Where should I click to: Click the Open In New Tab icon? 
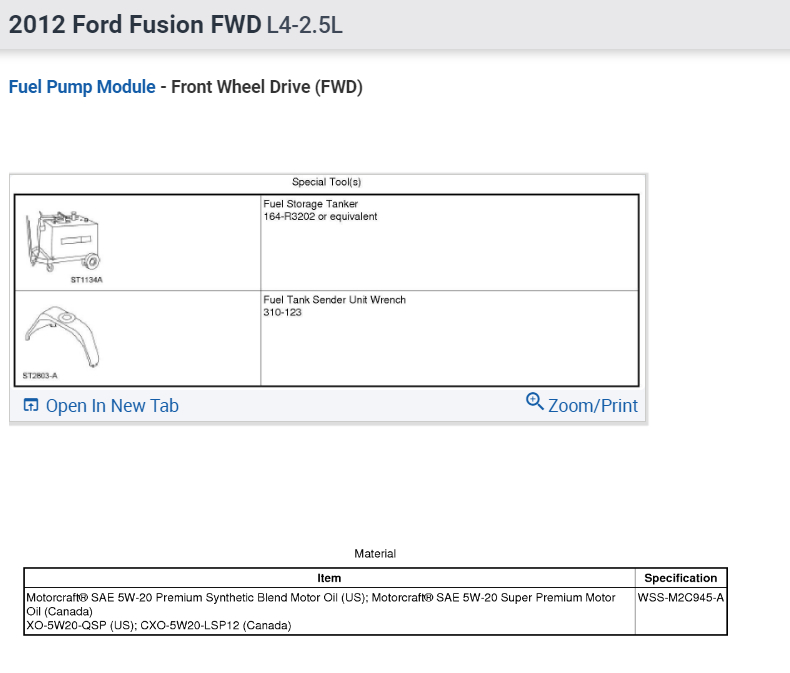click(x=30, y=405)
